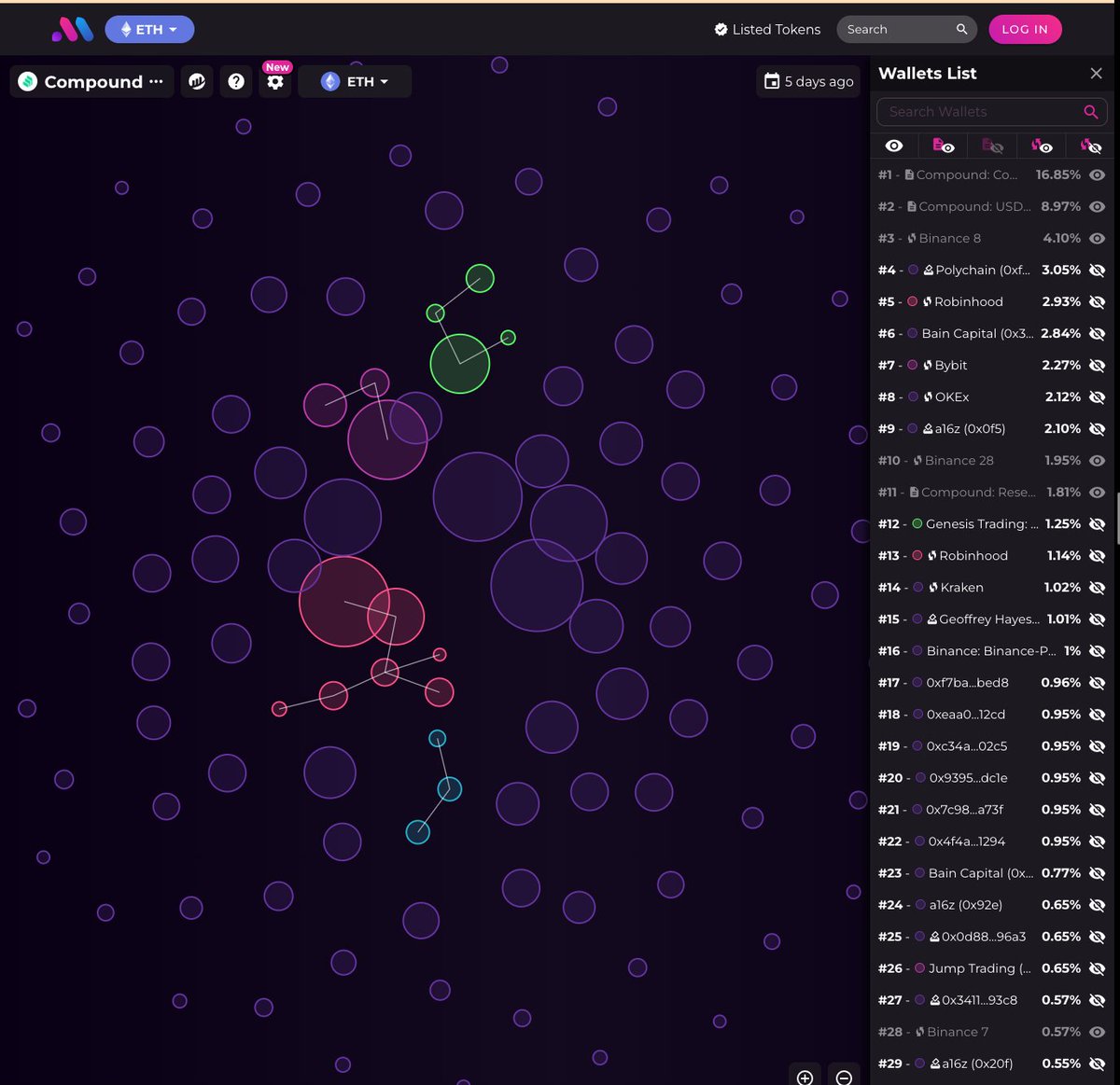Click the Bubblemaps logo in header

point(73,30)
